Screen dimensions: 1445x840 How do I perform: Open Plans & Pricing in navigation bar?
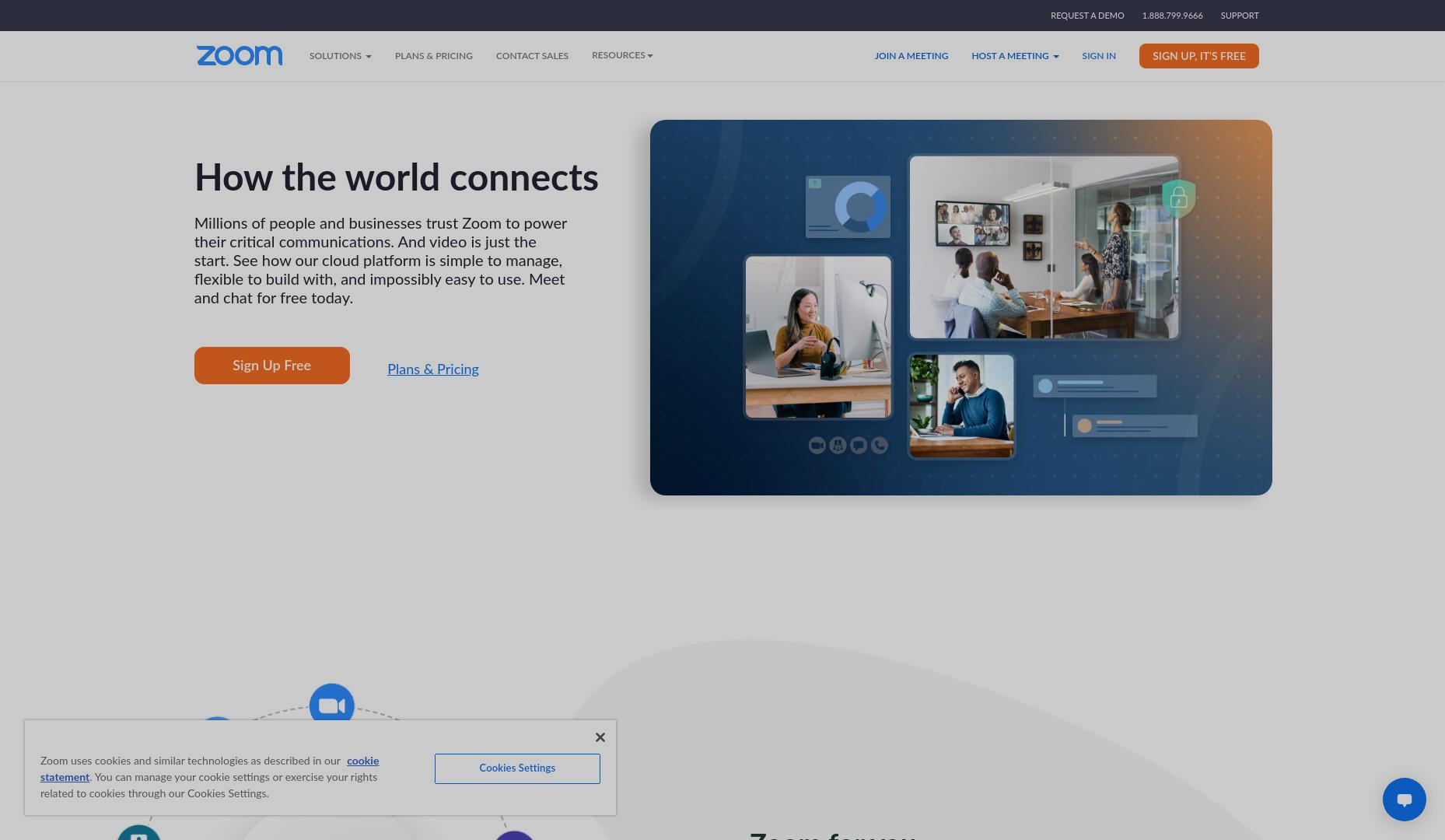[433, 56]
